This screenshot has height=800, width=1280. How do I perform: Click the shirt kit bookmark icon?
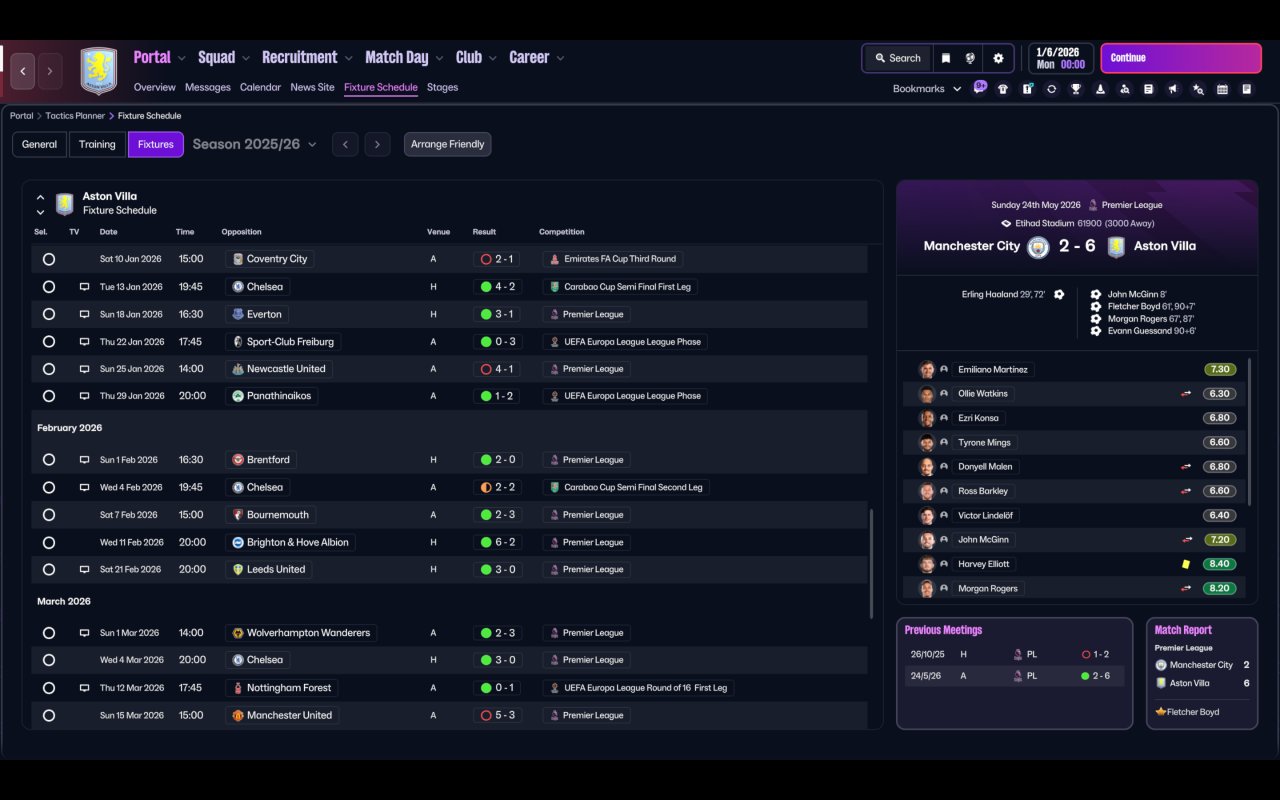[1003, 89]
